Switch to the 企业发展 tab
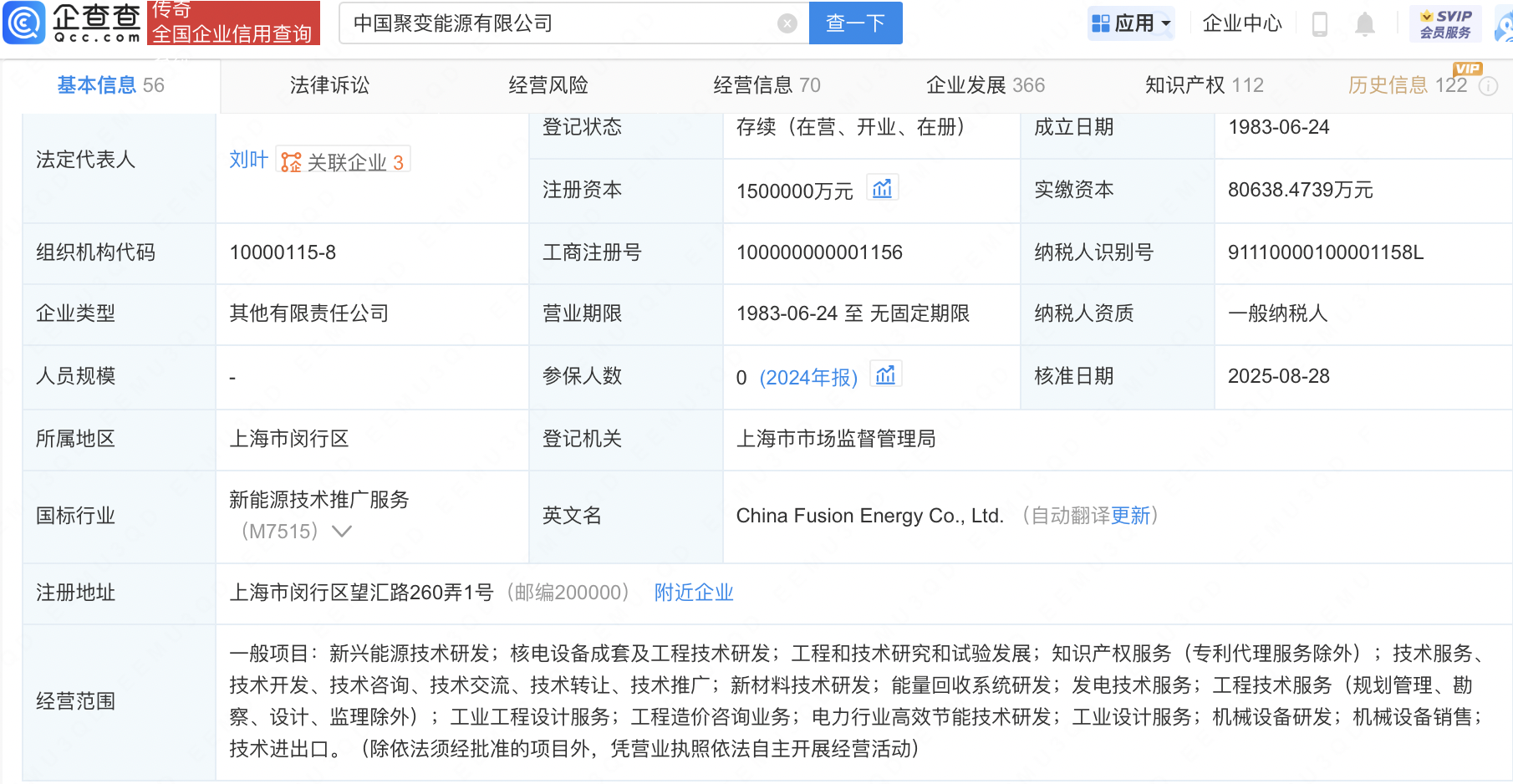1513x784 pixels. (986, 85)
